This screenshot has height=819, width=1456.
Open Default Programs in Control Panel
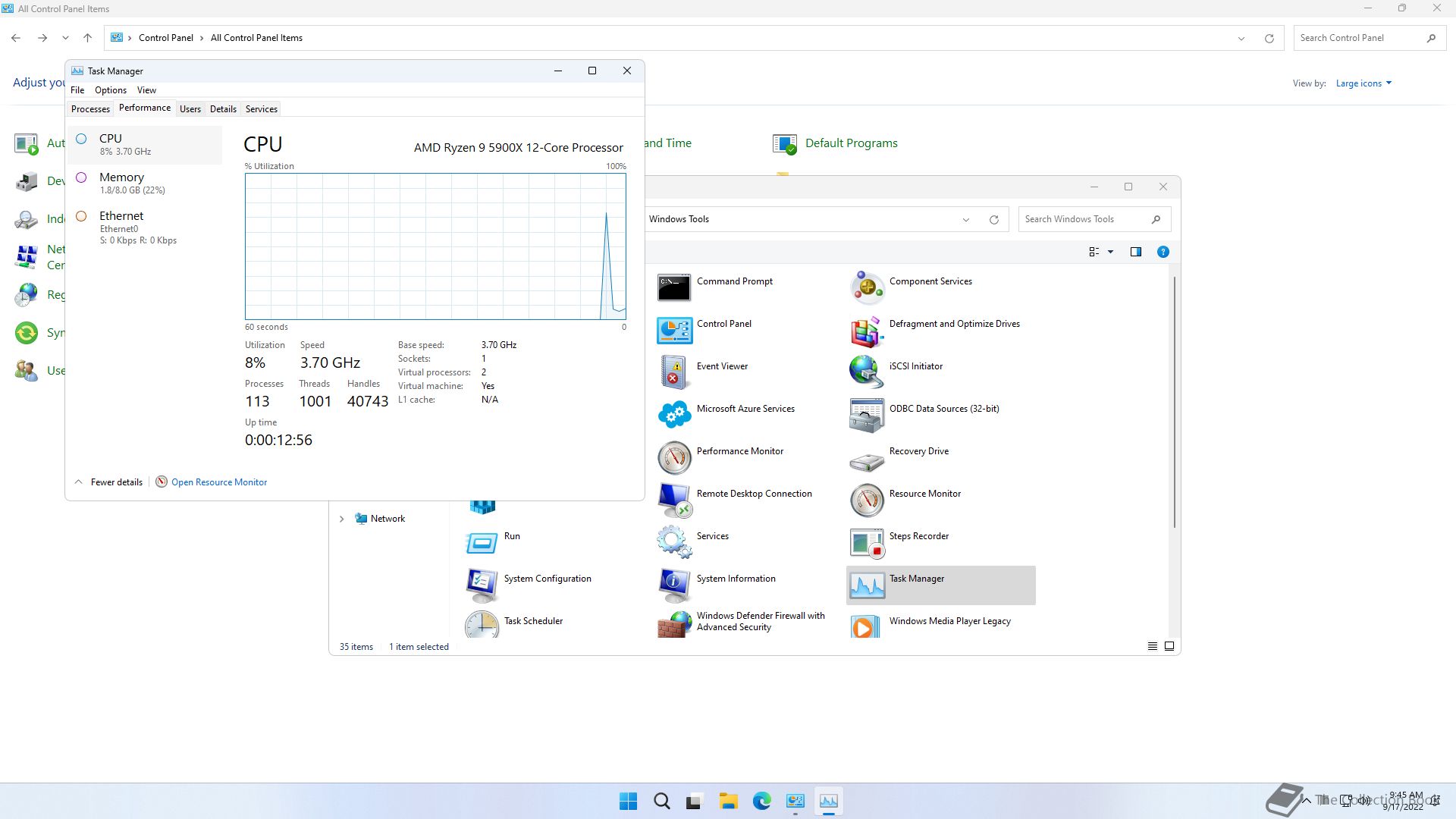[x=835, y=143]
